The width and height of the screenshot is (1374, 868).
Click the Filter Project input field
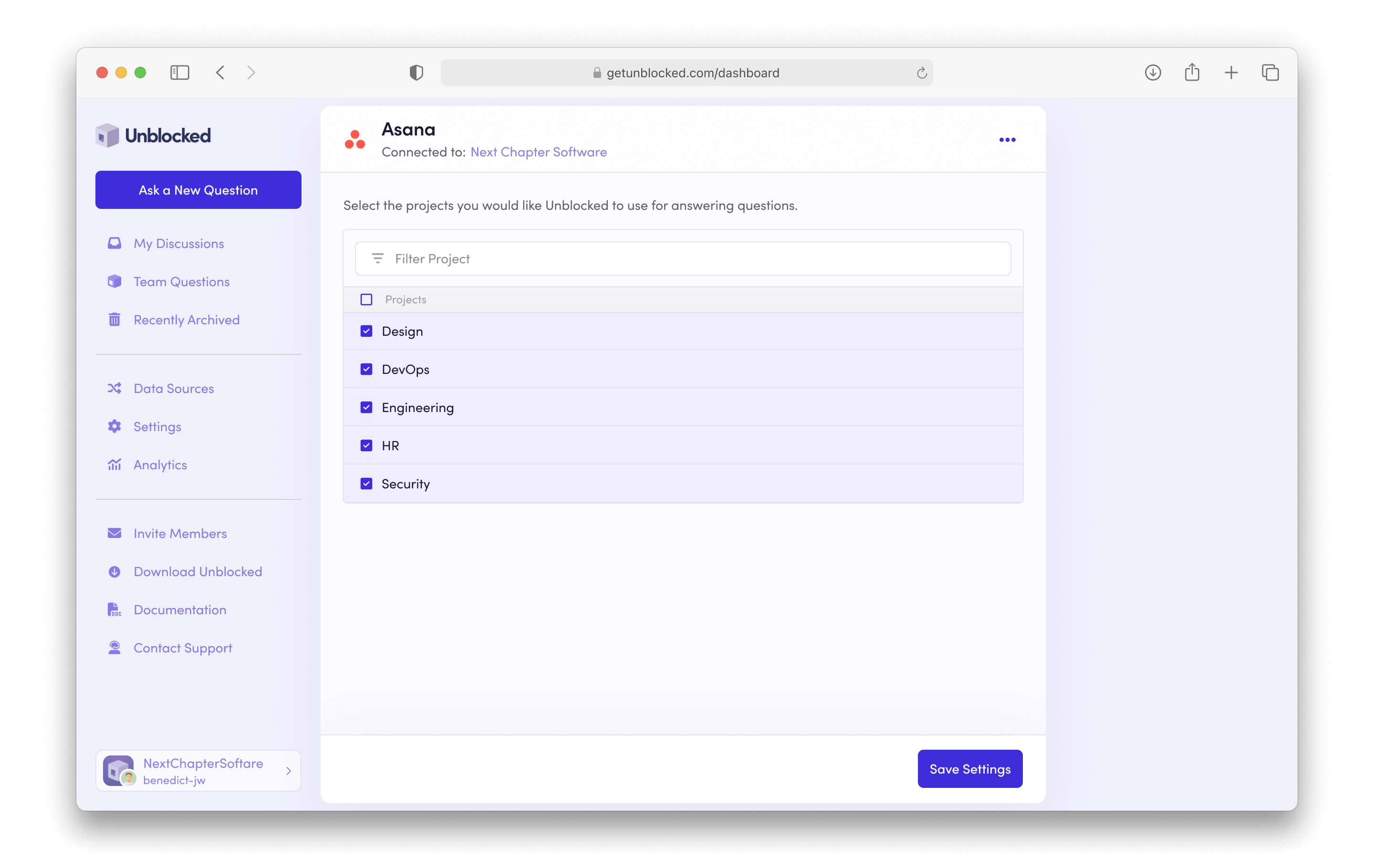682,258
